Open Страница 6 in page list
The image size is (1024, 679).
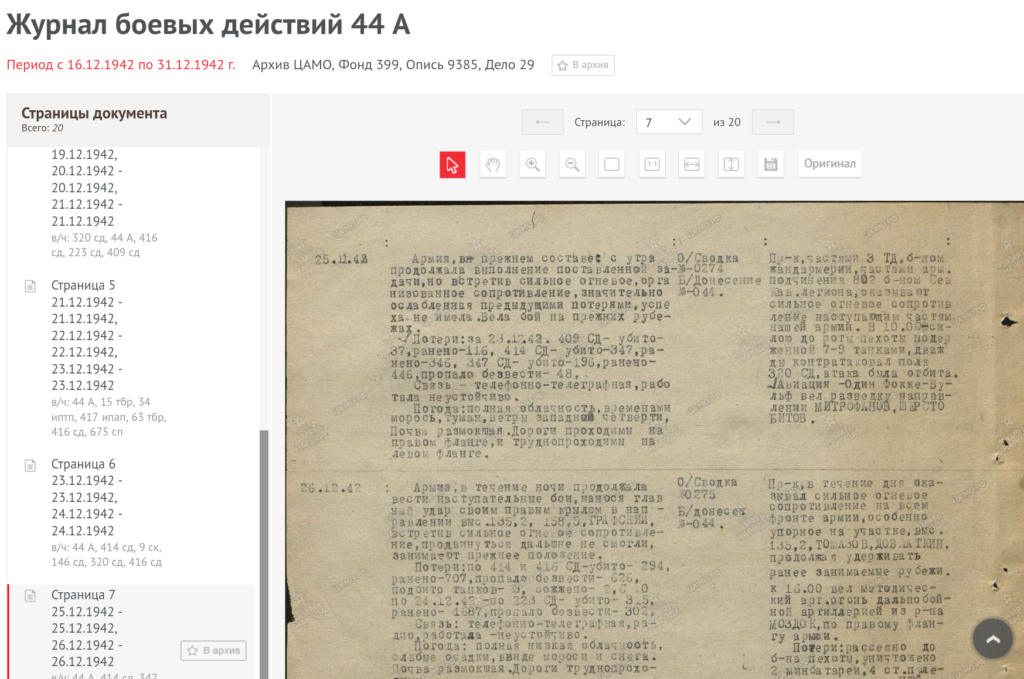(x=83, y=464)
